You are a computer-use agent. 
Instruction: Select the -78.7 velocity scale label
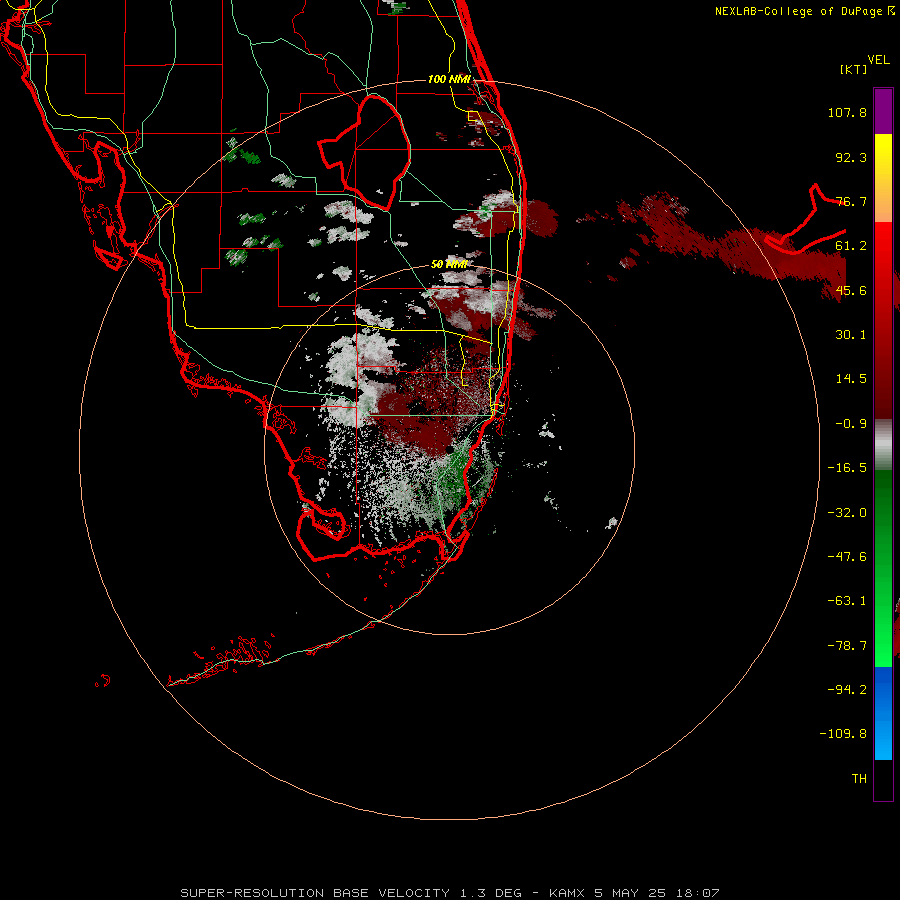[x=847, y=646]
